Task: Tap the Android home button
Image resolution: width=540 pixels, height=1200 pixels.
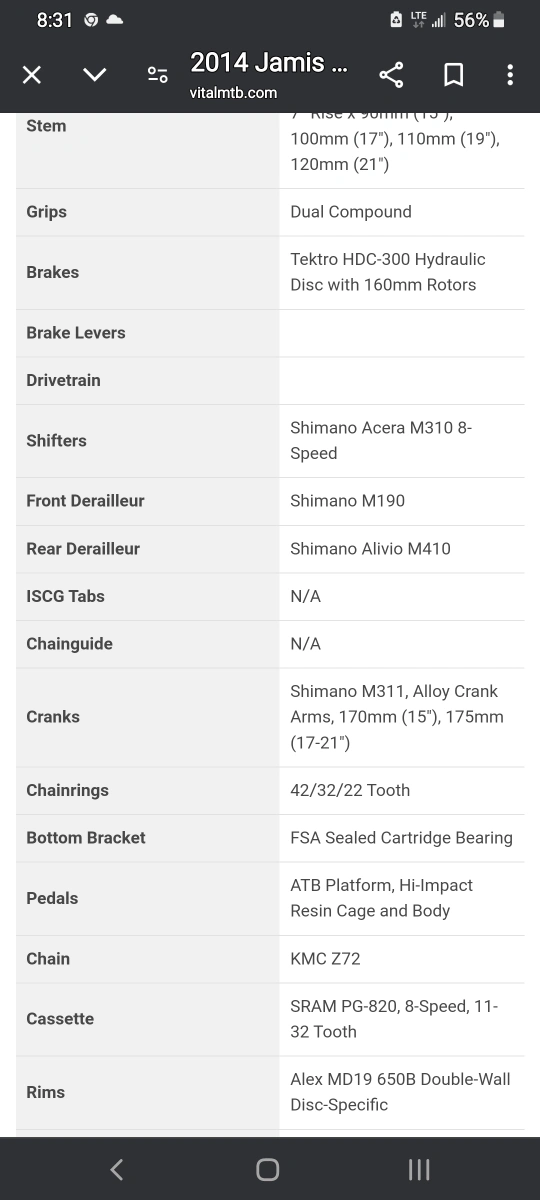Action: tap(268, 1169)
